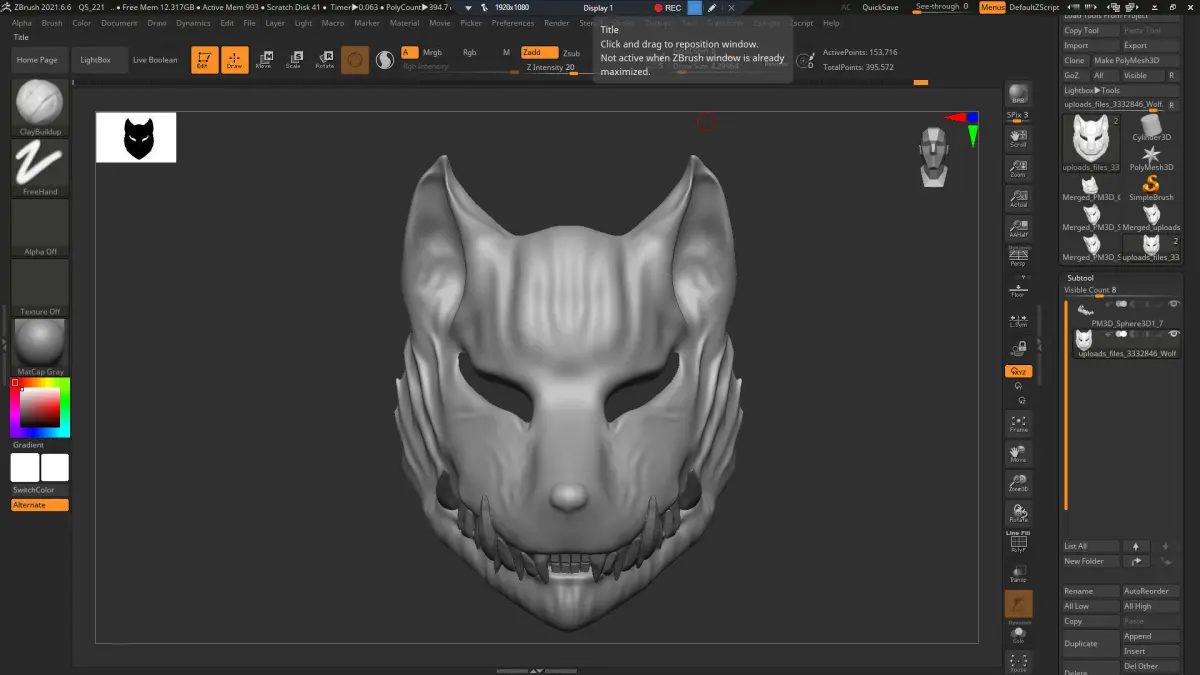The height and width of the screenshot is (675, 1200).
Task: Activate the Scale transform tool
Action: click(293, 60)
